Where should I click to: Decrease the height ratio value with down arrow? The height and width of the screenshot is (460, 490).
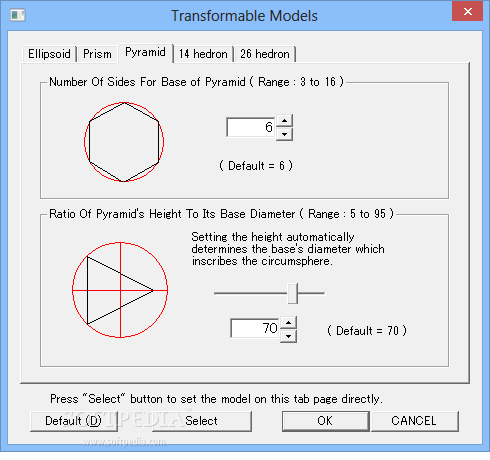[288, 336]
